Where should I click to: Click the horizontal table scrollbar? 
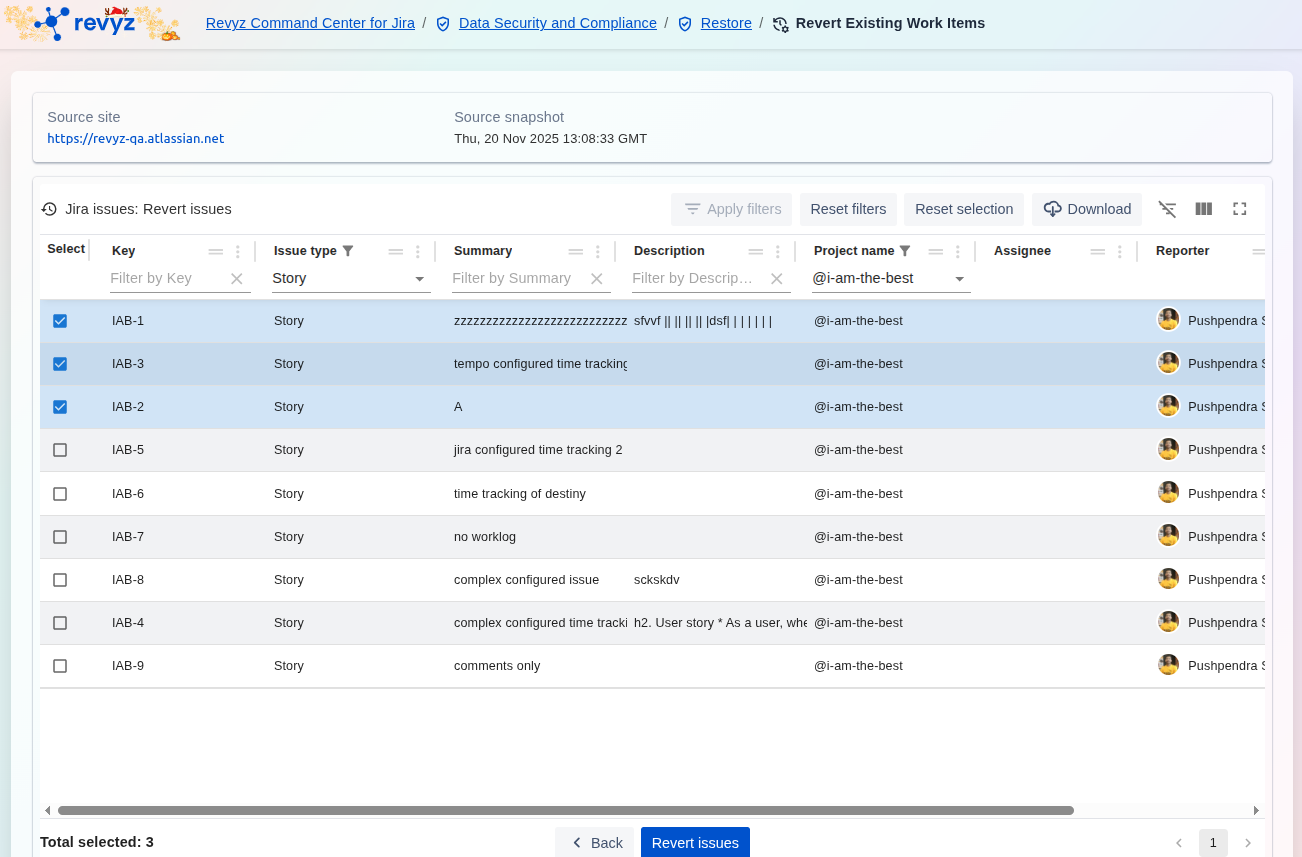click(565, 810)
